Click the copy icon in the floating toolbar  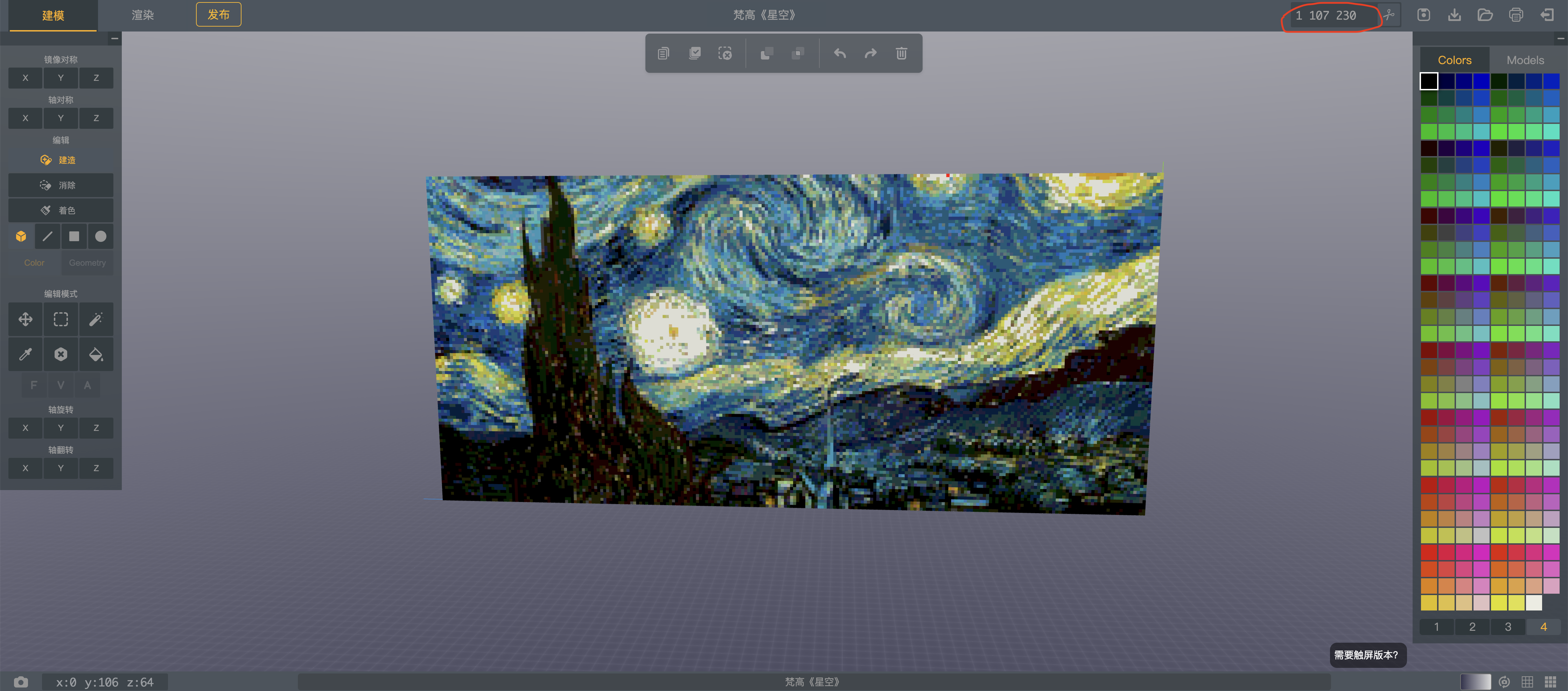(x=664, y=54)
